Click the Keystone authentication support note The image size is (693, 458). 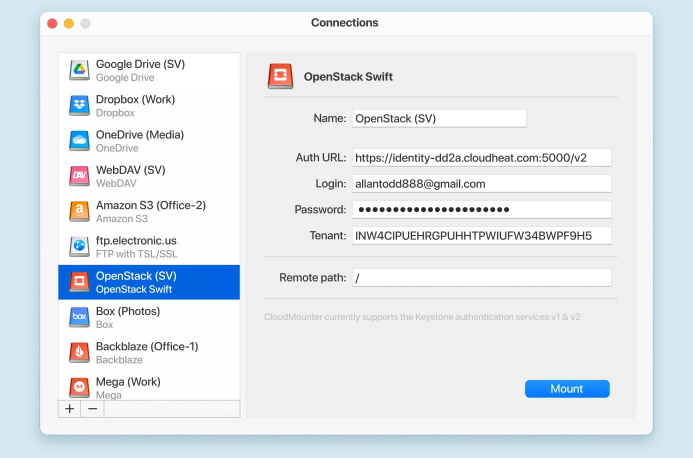pos(422,317)
